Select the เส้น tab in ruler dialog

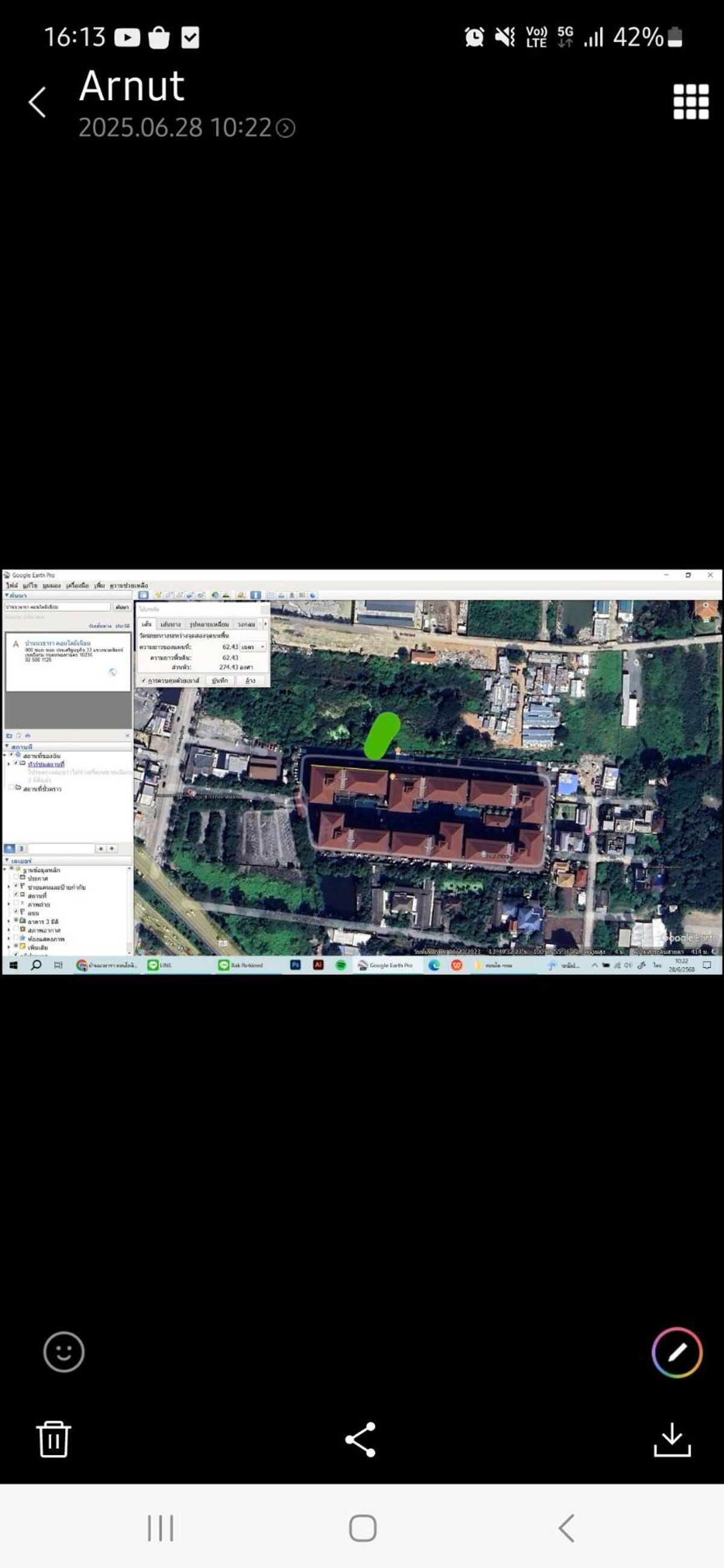coord(147,625)
